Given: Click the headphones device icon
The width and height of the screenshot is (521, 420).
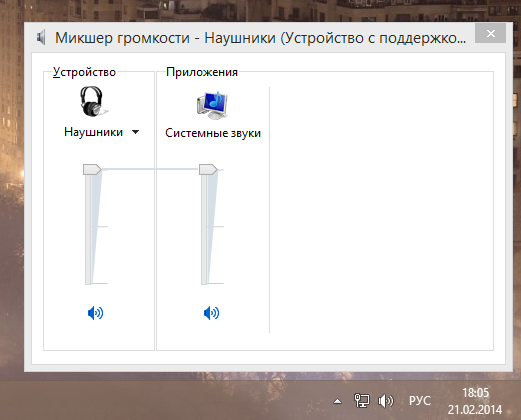Looking at the screenshot, I should 93,101.
